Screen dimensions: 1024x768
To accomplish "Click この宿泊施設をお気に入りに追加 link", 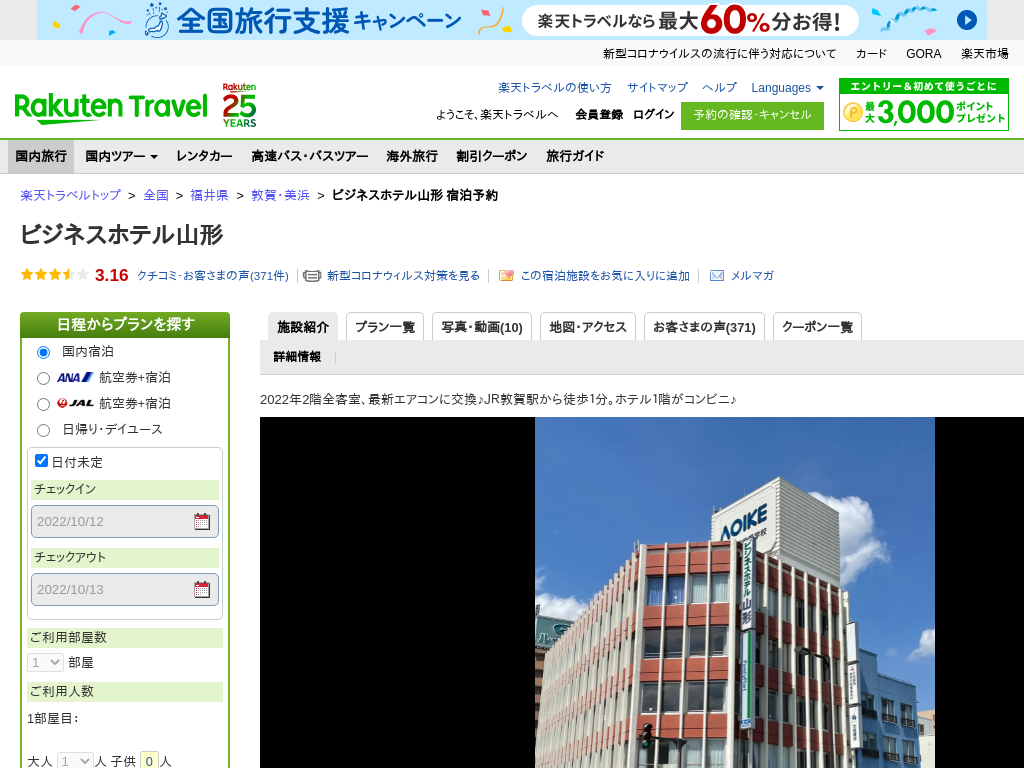I will [x=605, y=276].
